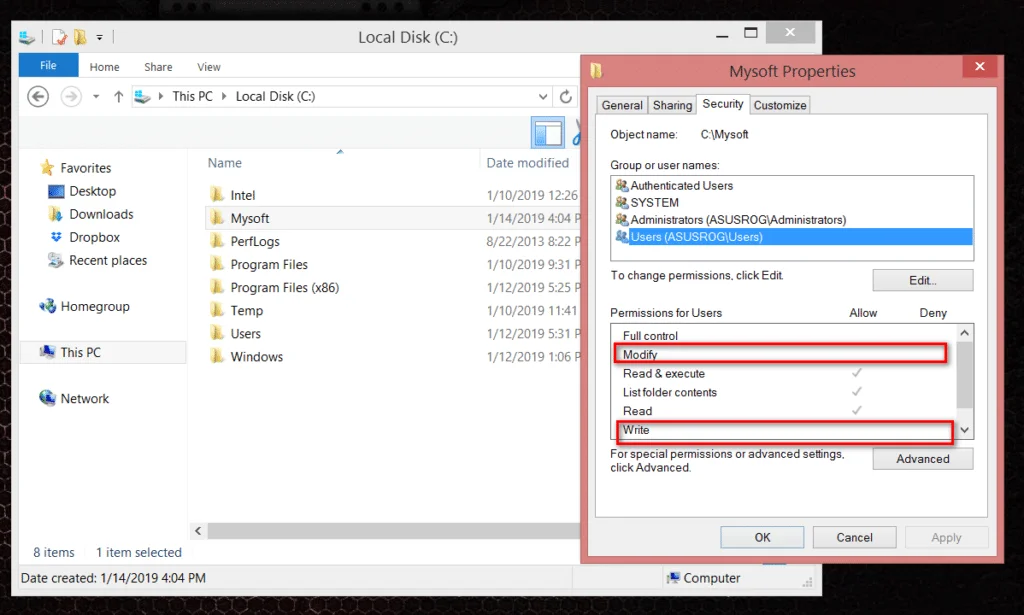Click the Properties icon in quick access toolbar
1024x615 pixels.
60,38
